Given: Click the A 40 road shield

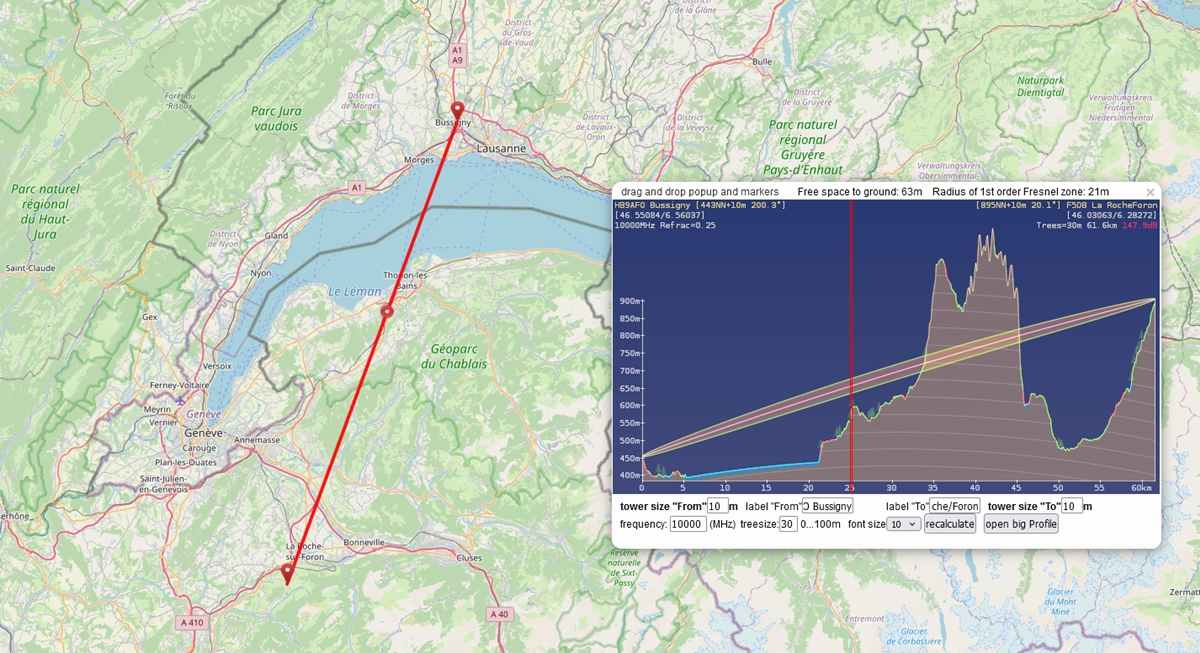Looking at the screenshot, I should point(500,613).
